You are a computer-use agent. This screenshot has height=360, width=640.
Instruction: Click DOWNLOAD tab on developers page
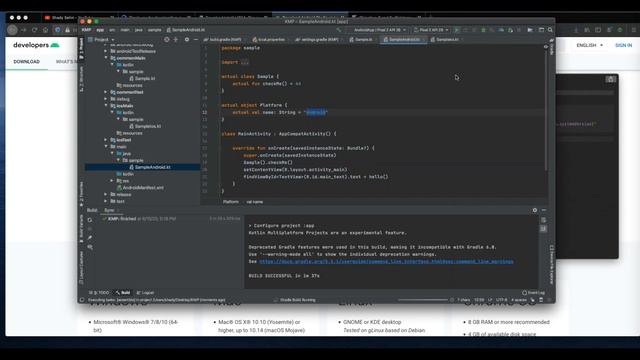coord(27,62)
